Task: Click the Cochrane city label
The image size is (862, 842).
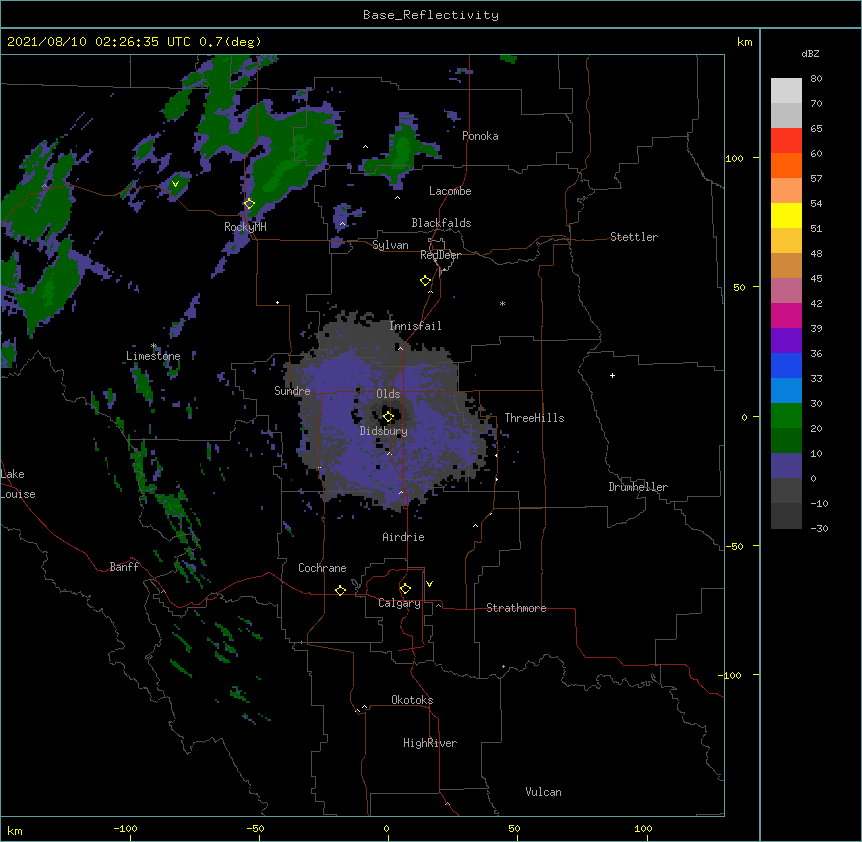Action: [322, 568]
